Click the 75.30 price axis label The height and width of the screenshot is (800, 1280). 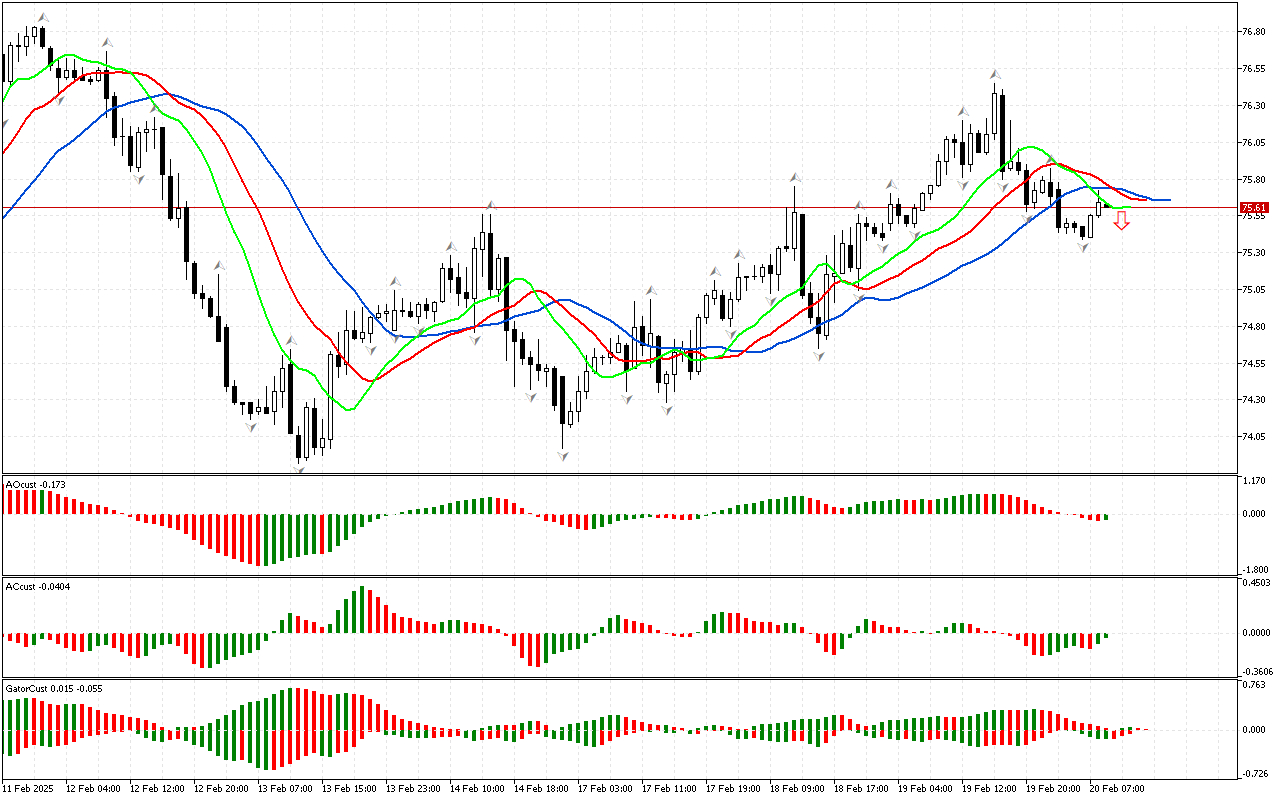pyautogui.click(x=1253, y=253)
